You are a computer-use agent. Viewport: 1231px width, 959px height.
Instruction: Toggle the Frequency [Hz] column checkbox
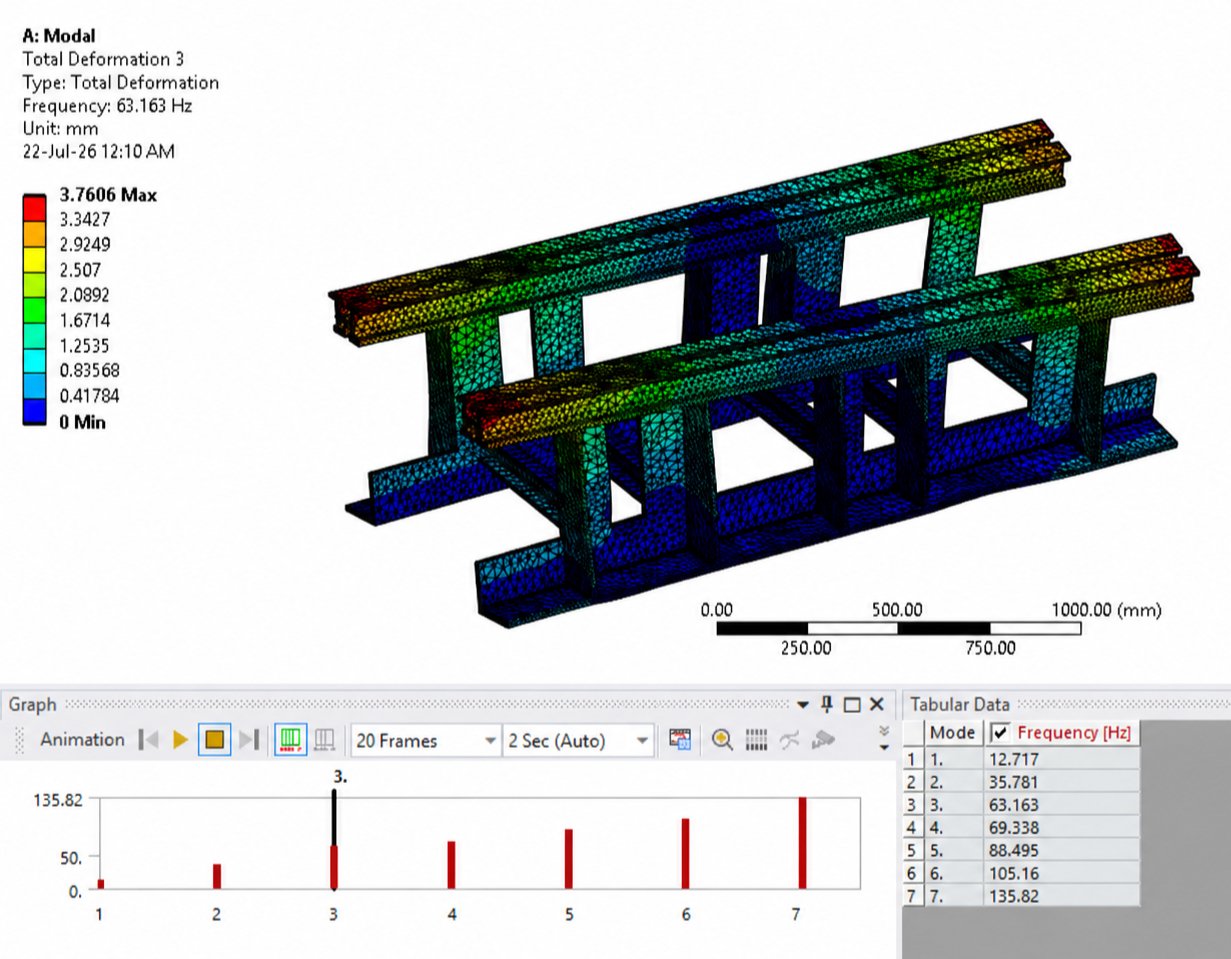pos(999,733)
